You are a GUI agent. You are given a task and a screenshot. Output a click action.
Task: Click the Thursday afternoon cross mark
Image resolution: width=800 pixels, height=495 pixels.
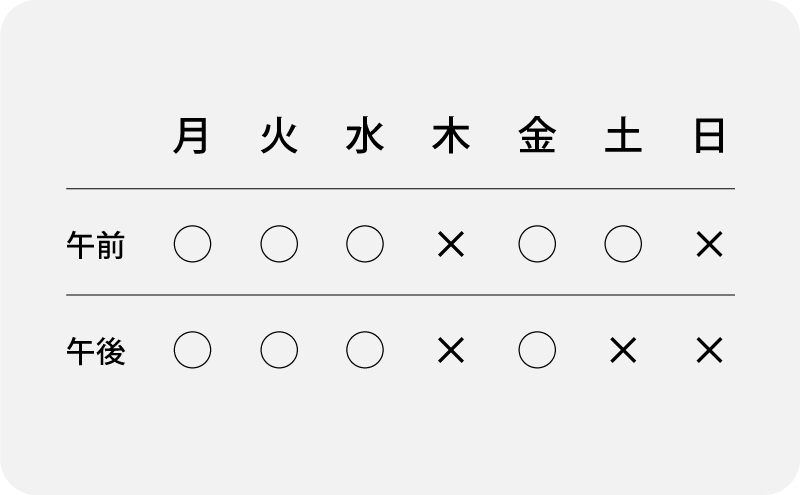pyautogui.click(x=451, y=350)
